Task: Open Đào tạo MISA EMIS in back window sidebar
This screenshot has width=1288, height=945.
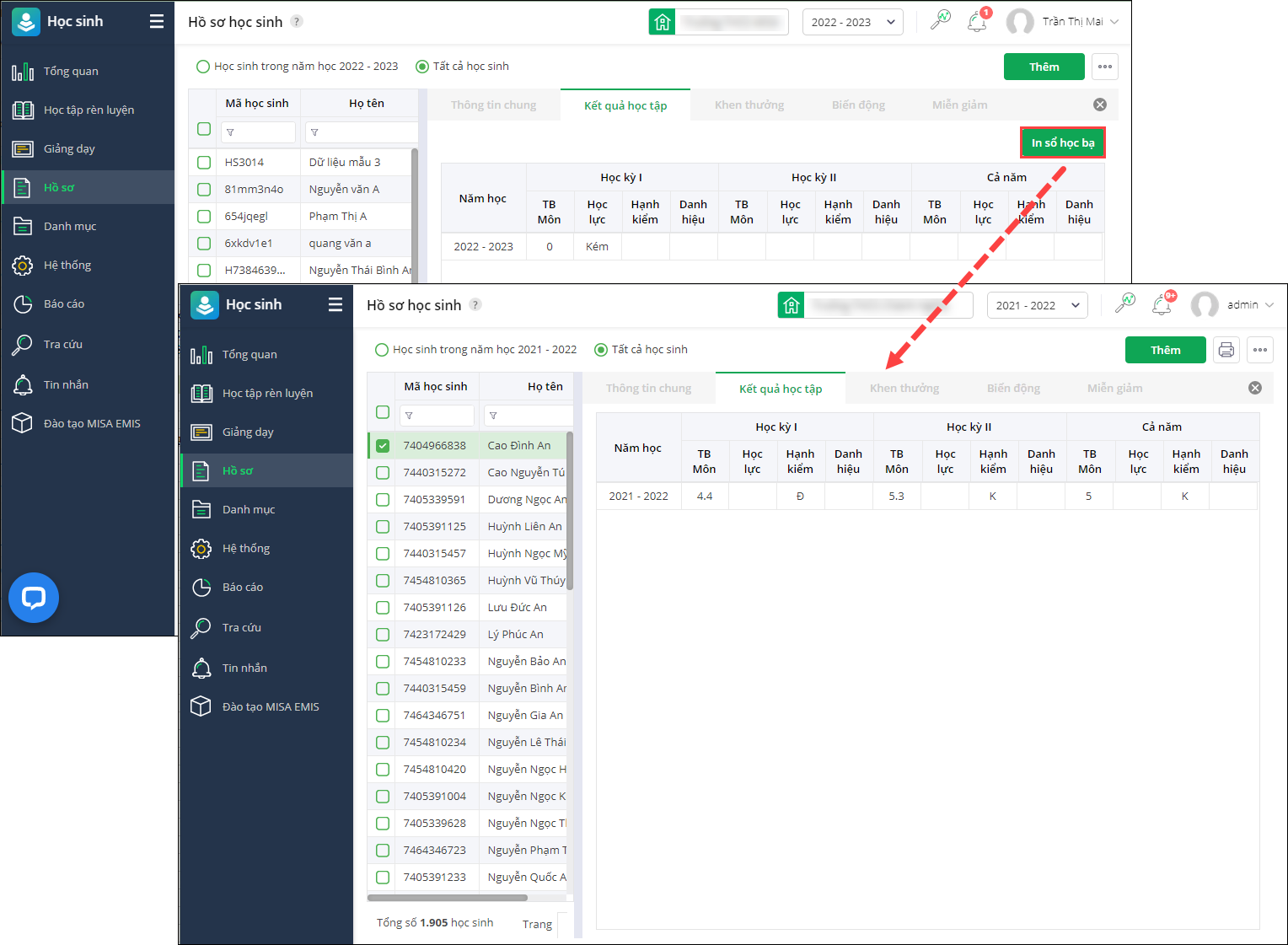Action: coord(92,423)
